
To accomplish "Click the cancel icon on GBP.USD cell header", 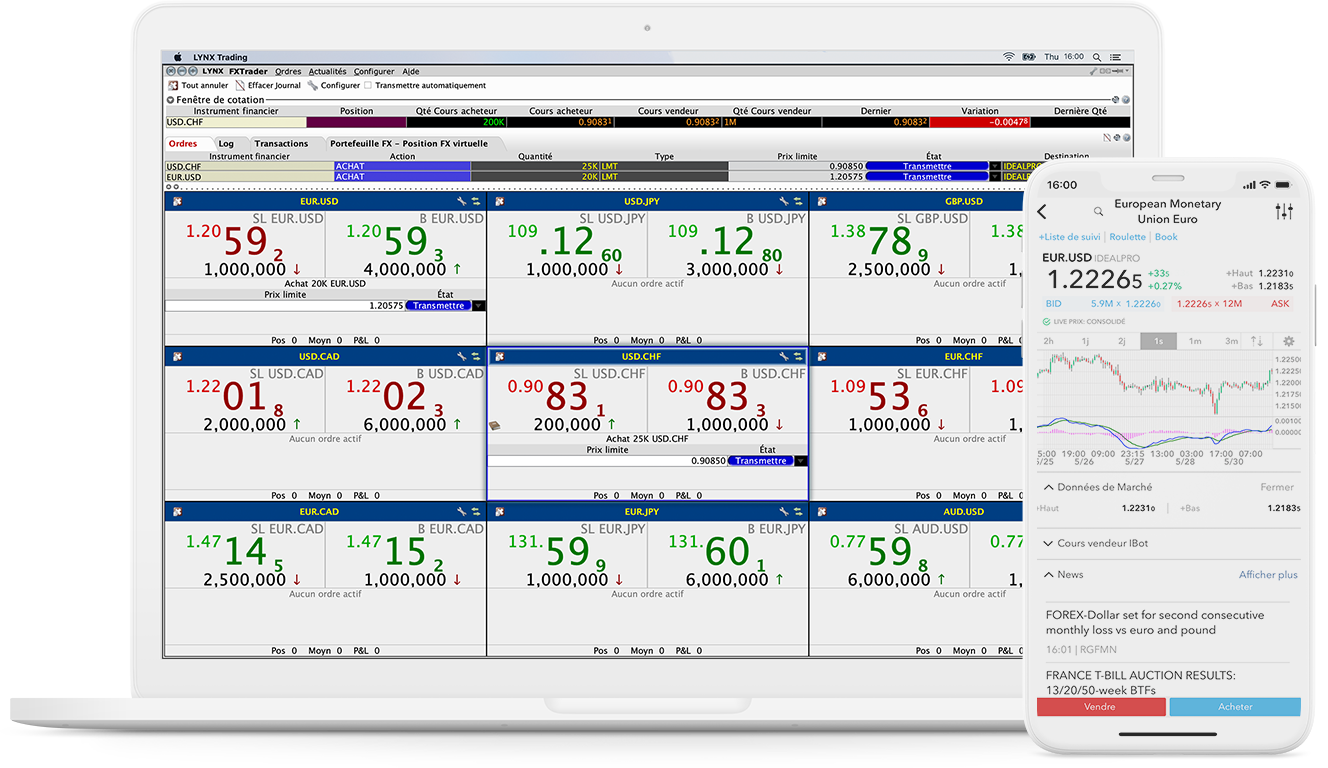I will click(821, 201).
